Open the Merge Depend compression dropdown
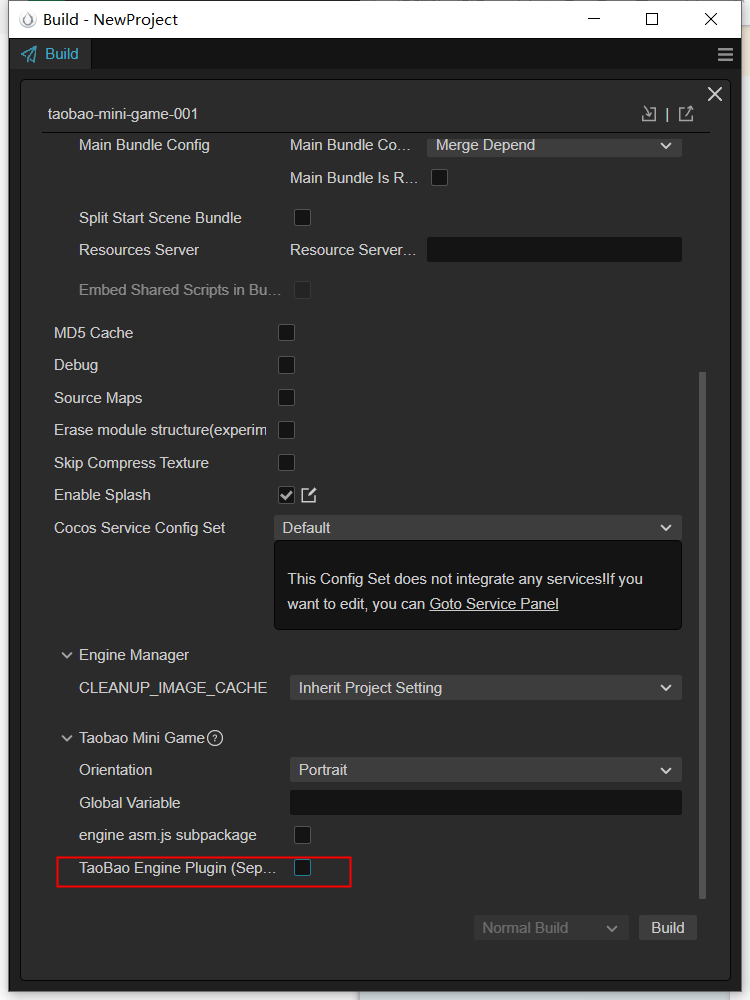This screenshot has width=750, height=1000. point(554,145)
